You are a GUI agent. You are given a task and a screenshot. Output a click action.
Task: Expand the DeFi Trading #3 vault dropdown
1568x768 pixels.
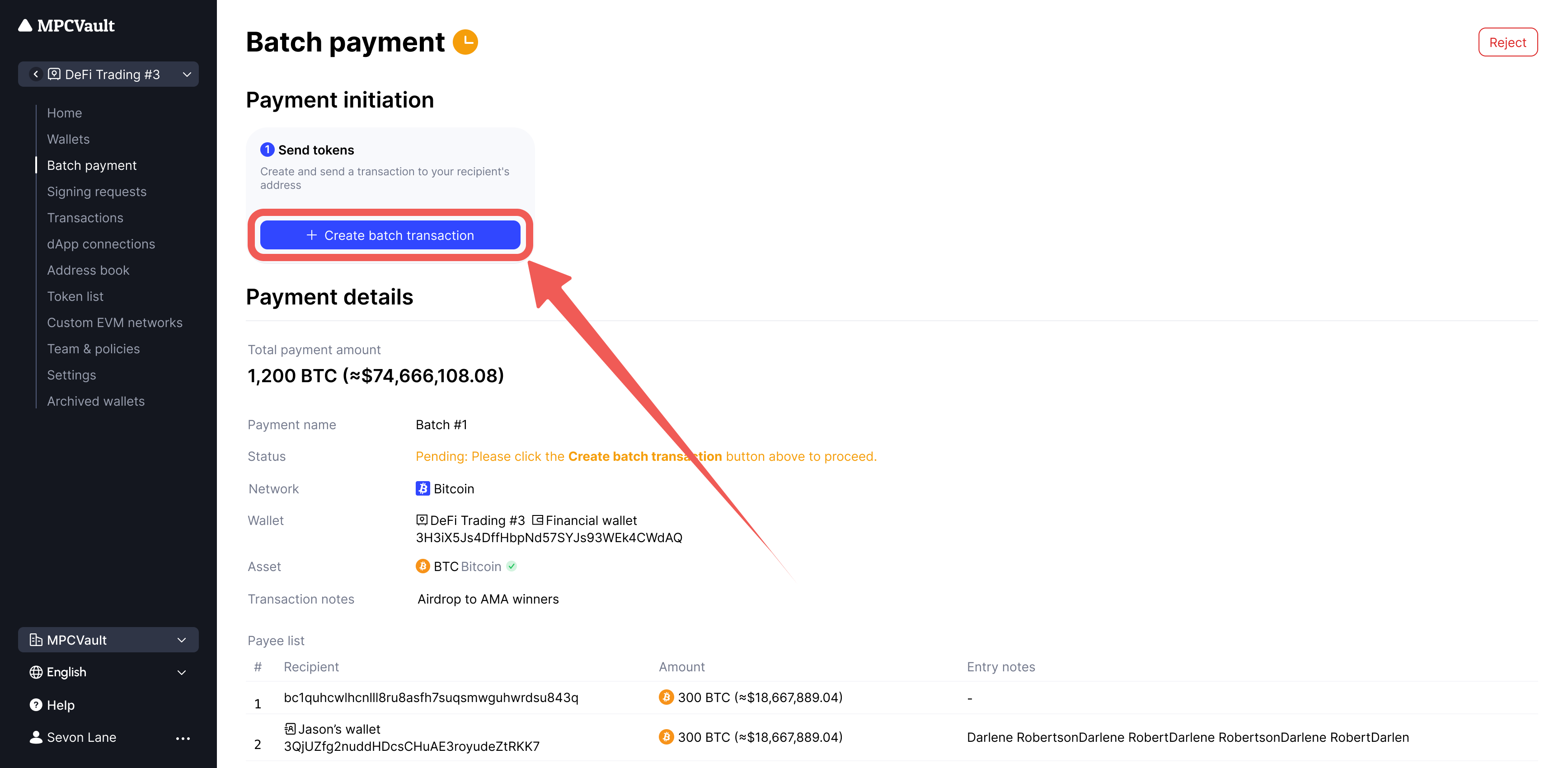tap(187, 74)
